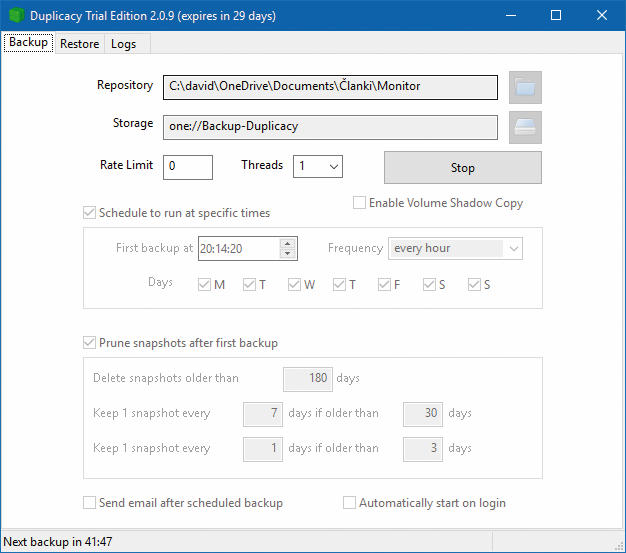Click the Storage URL field
This screenshot has width=626, height=553.
(330, 127)
